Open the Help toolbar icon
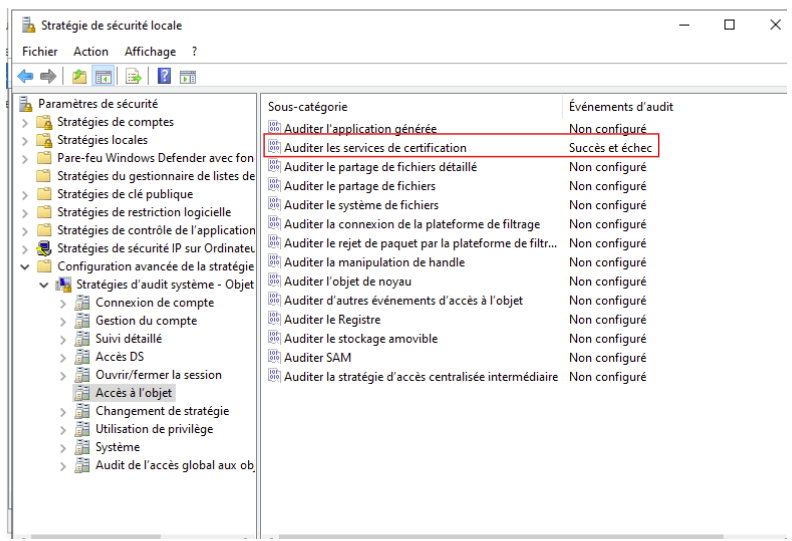This screenshot has width=792, height=541. click(x=164, y=76)
